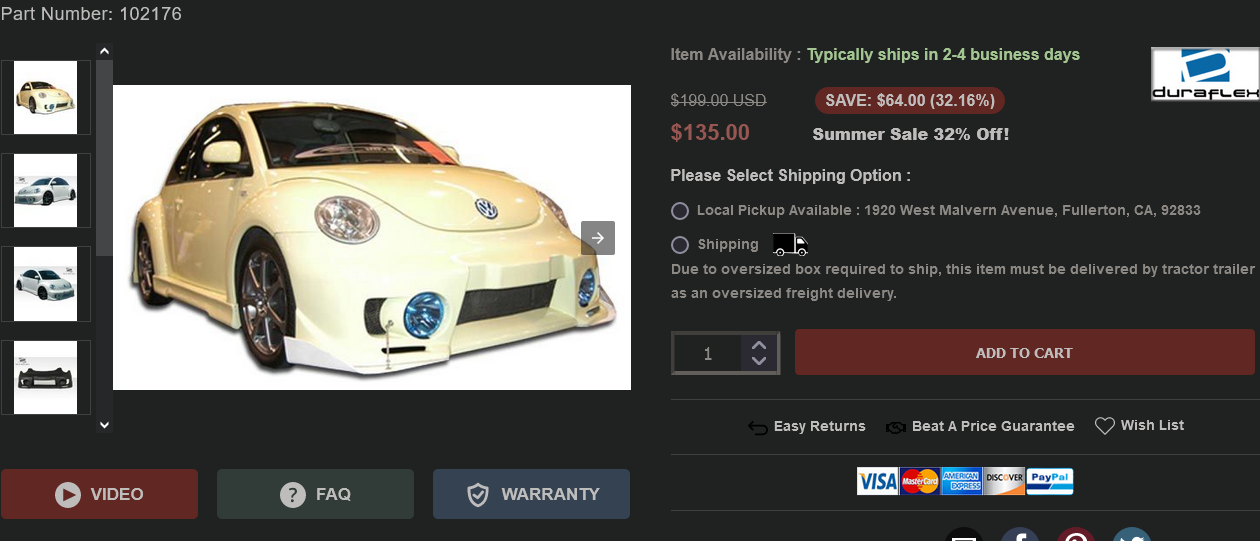Select the black bumper-only thumbnail
Image resolution: width=1260 pixels, height=541 pixels.
tap(46, 377)
